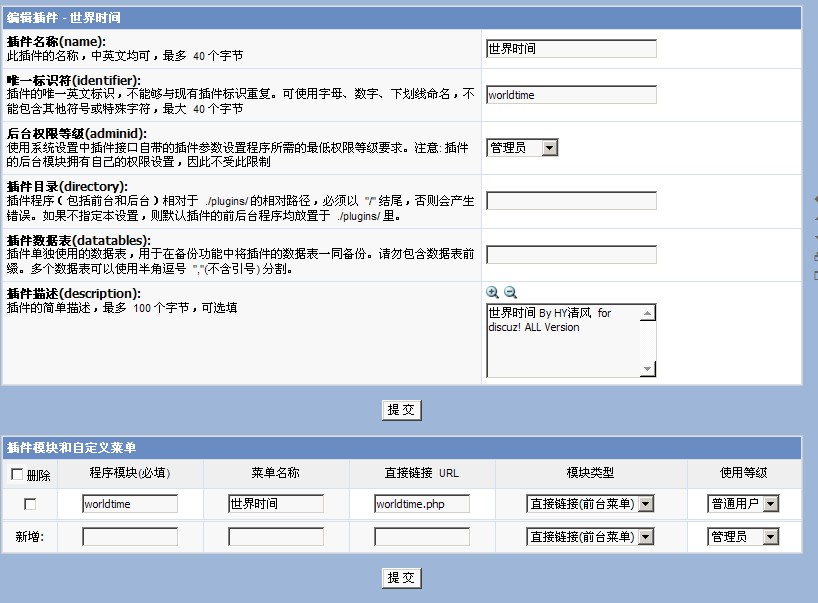Click empty URL field in 新增 row

422,537
